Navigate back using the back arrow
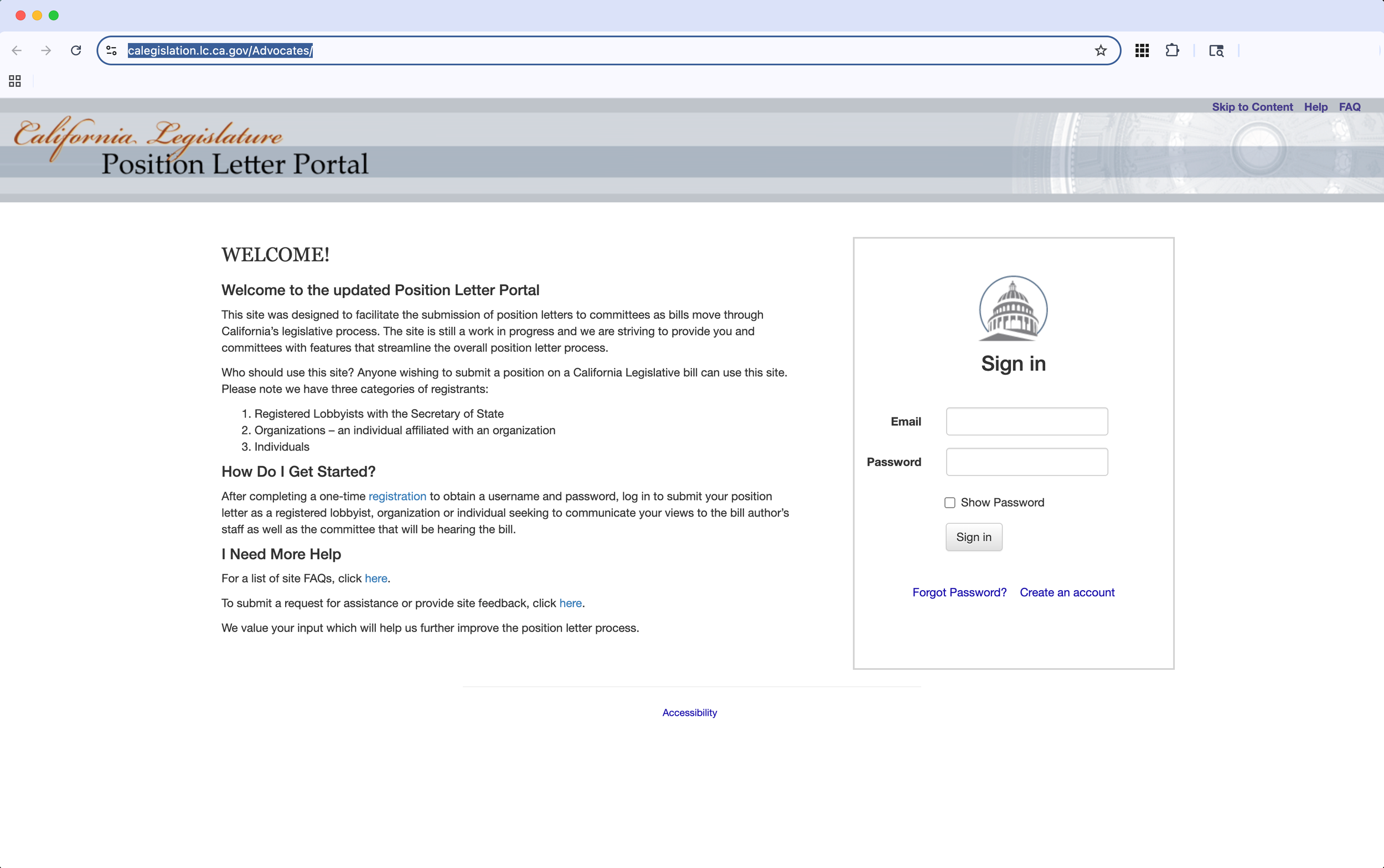 click(x=17, y=50)
